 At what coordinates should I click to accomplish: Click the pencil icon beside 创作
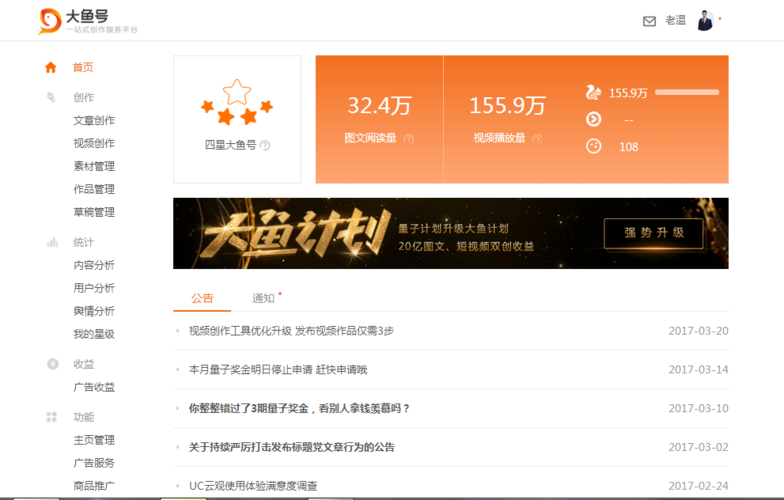pyautogui.click(x=51, y=97)
